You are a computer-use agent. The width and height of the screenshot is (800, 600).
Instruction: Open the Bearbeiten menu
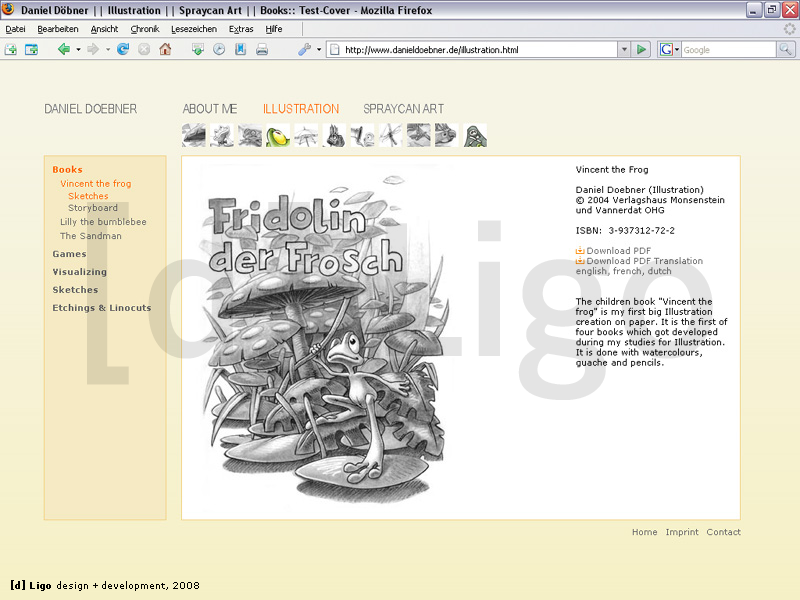58,29
